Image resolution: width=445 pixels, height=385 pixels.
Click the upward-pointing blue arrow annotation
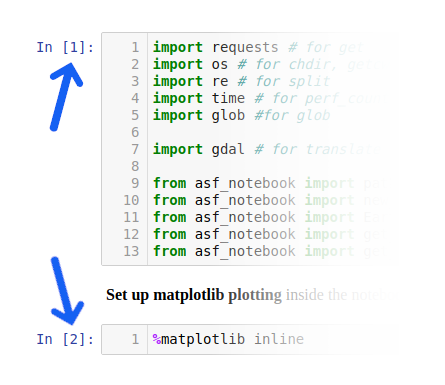click(x=66, y=97)
